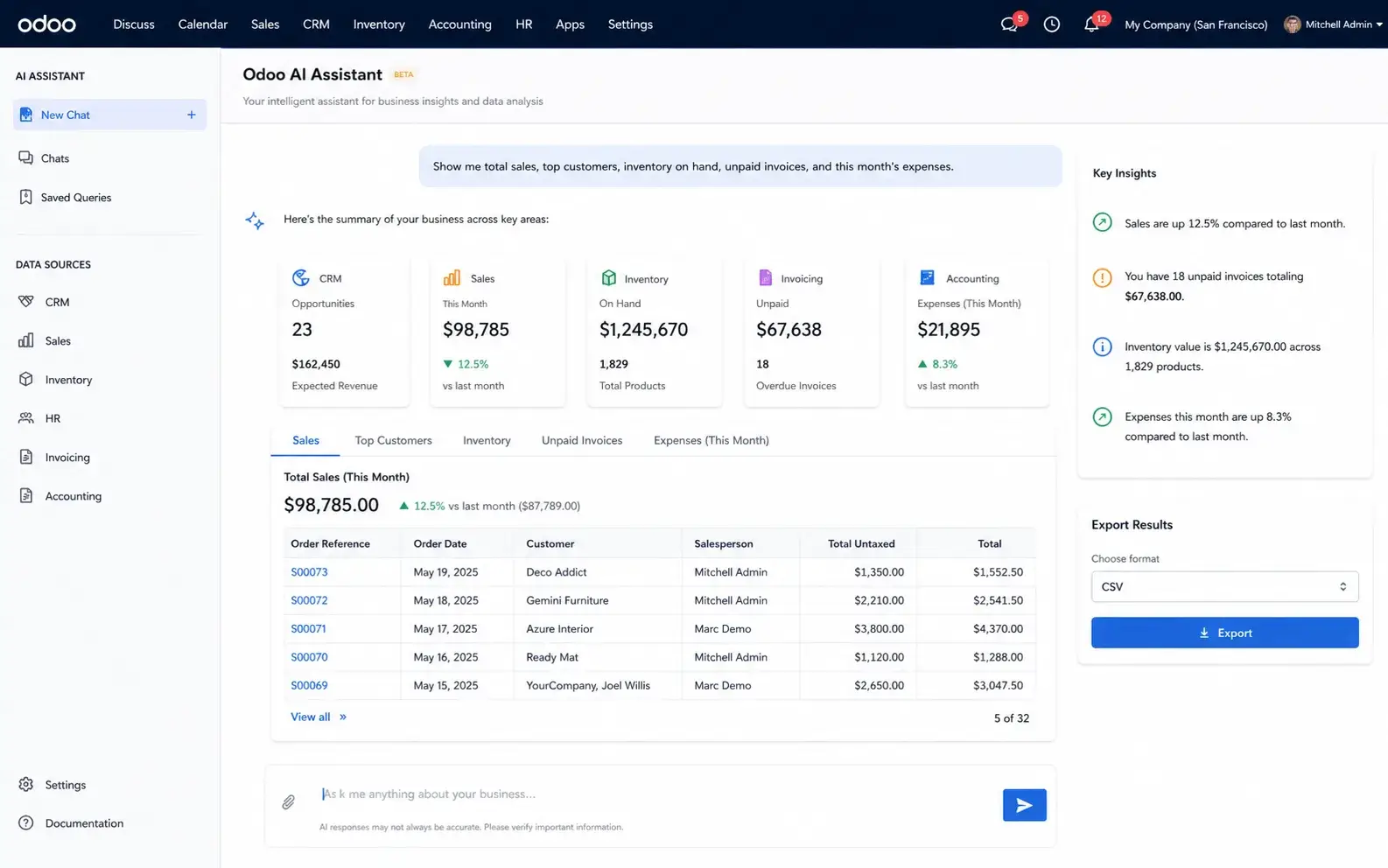The width and height of the screenshot is (1388, 868).
Task: Open the Apps menu
Action: (570, 24)
